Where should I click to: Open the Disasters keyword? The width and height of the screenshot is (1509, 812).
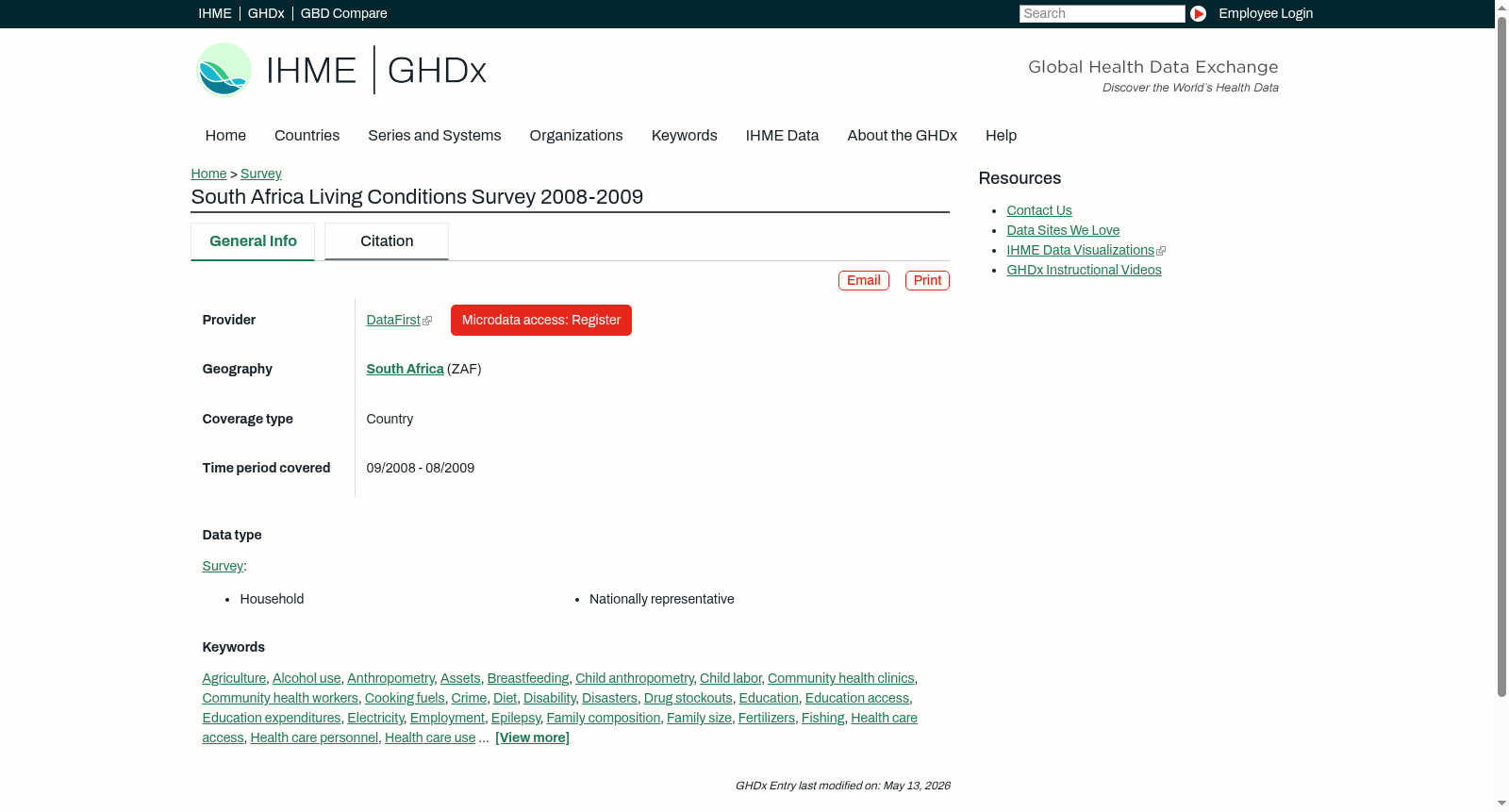pyautogui.click(x=609, y=698)
